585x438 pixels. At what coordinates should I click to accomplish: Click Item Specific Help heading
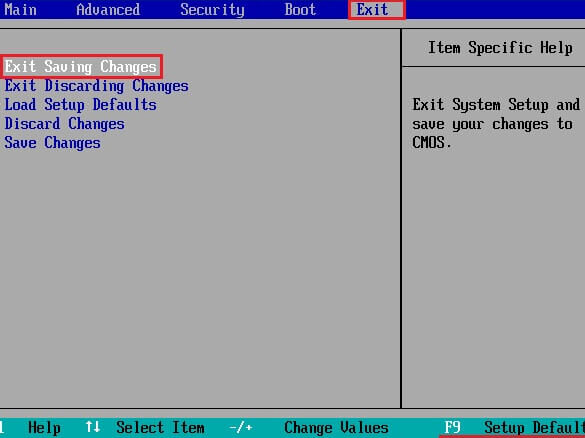pos(500,48)
